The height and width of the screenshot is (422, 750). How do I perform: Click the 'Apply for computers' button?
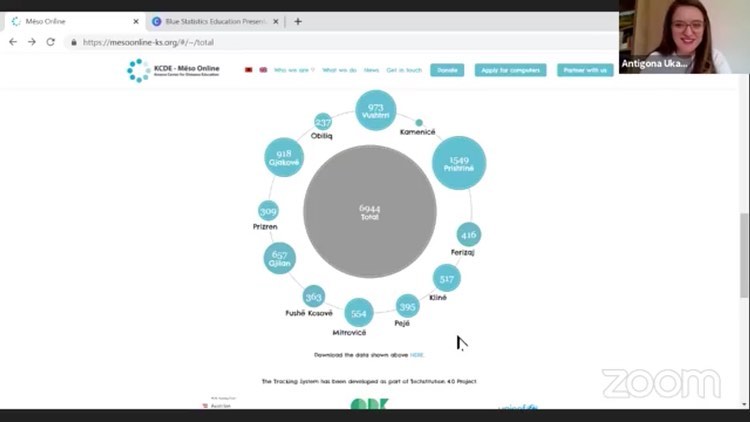pos(510,70)
